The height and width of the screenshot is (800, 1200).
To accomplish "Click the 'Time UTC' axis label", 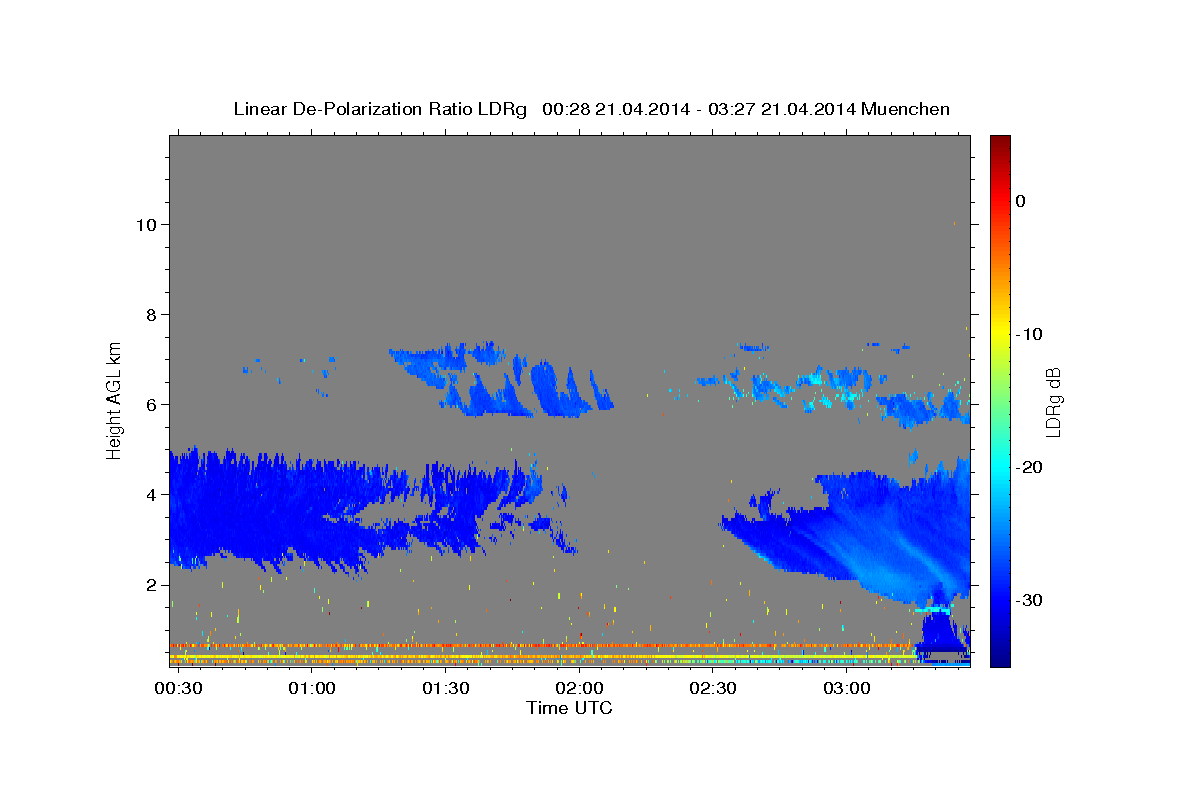I will (569, 708).
